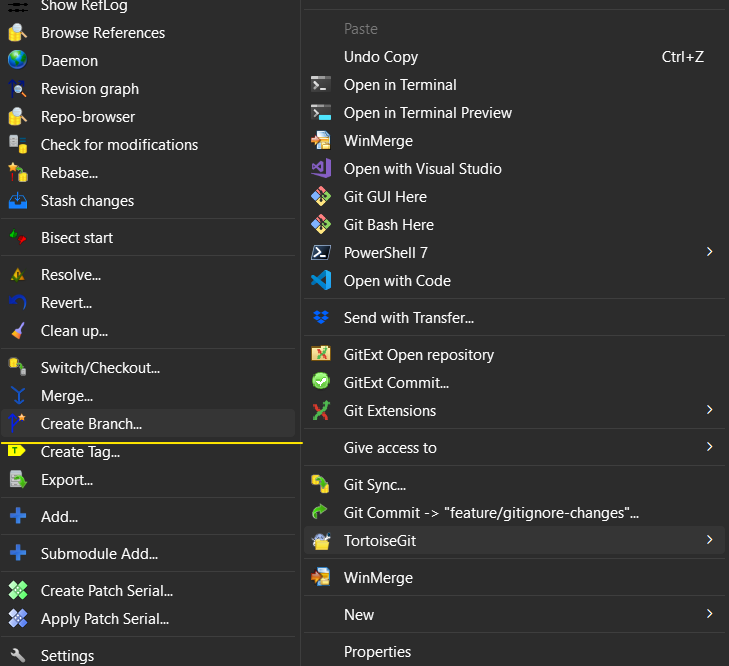Click the blue Apply Patch Serial icon

pyautogui.click(x=18, y=618)
